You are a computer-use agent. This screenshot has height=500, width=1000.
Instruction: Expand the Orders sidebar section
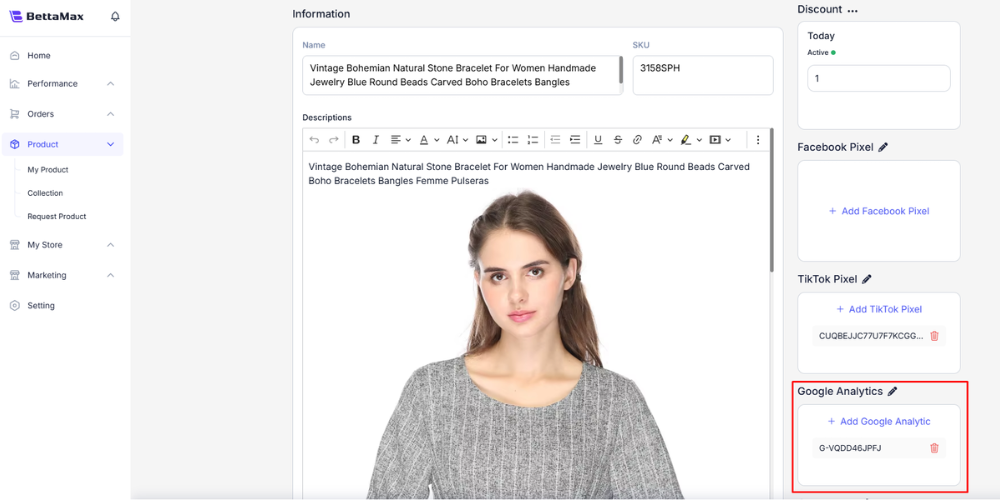click(x=110, y=114)
